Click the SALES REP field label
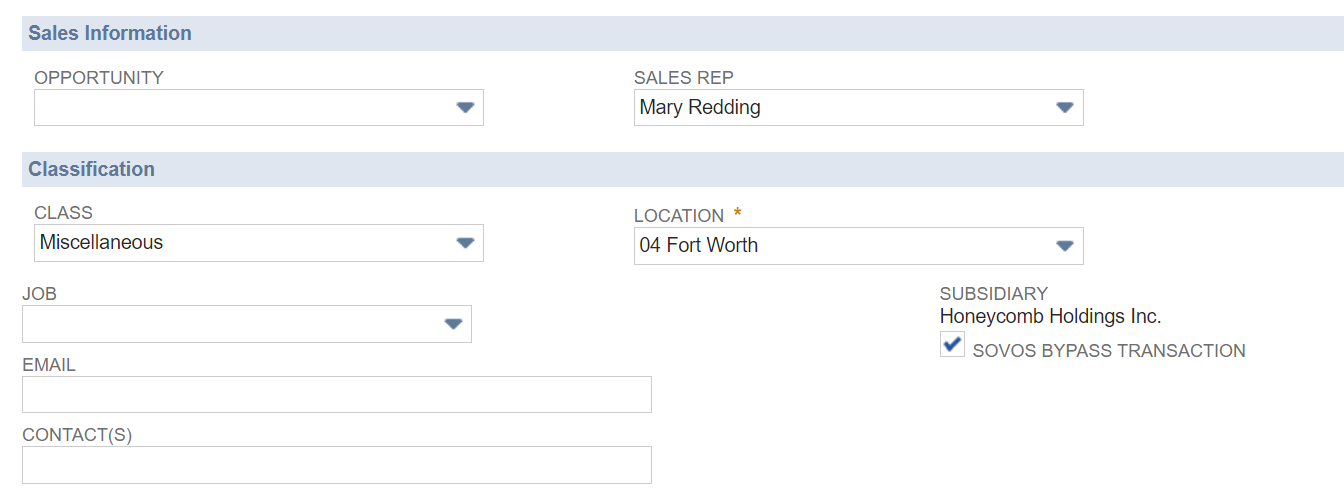This screenshot has height=498, width=1344. [x=684, y=78]
